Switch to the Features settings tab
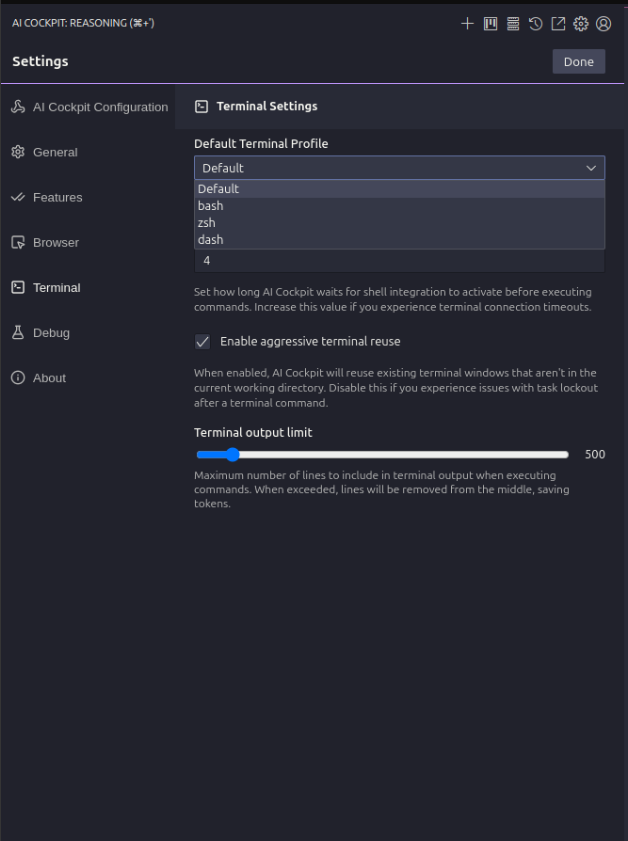This screenshot has height=841, width=628. click(57, 197)
